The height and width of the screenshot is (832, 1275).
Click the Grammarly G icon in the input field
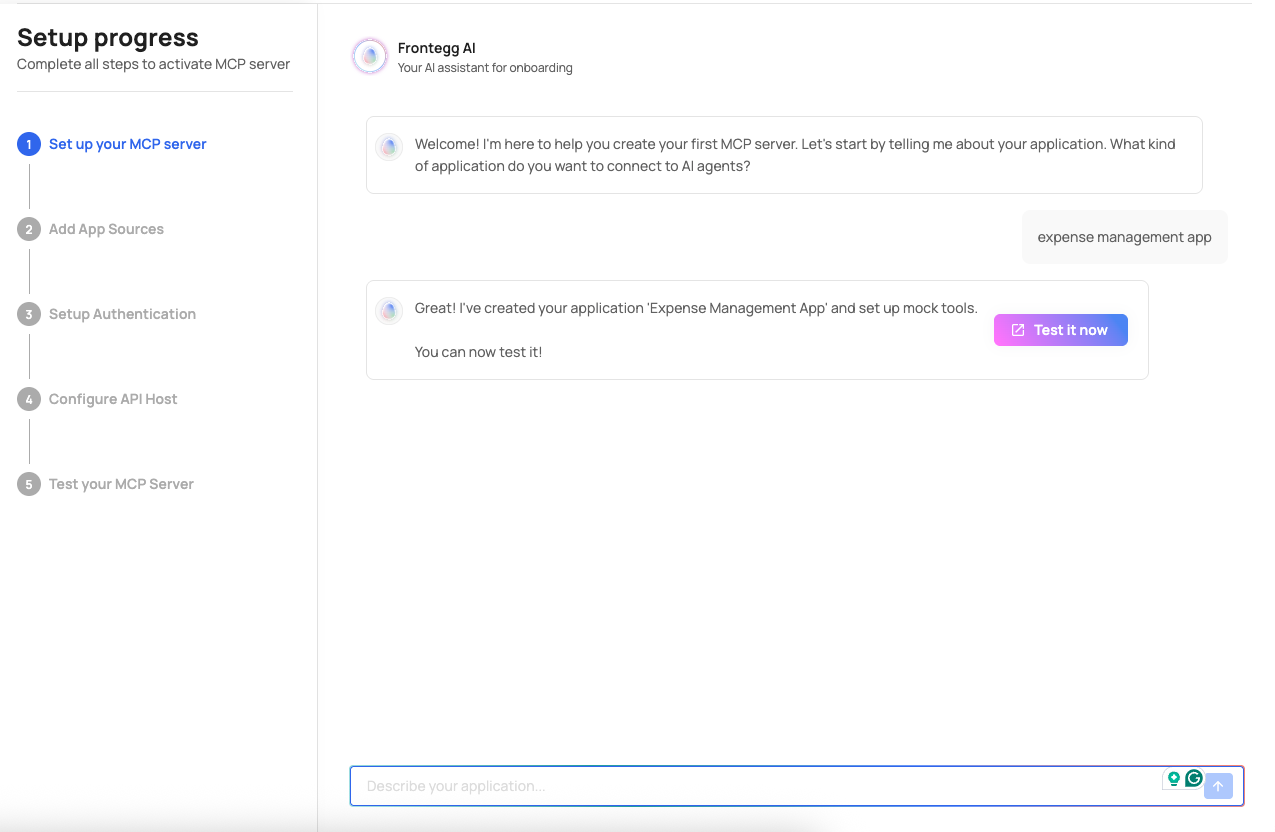(x=1192, y=779)
